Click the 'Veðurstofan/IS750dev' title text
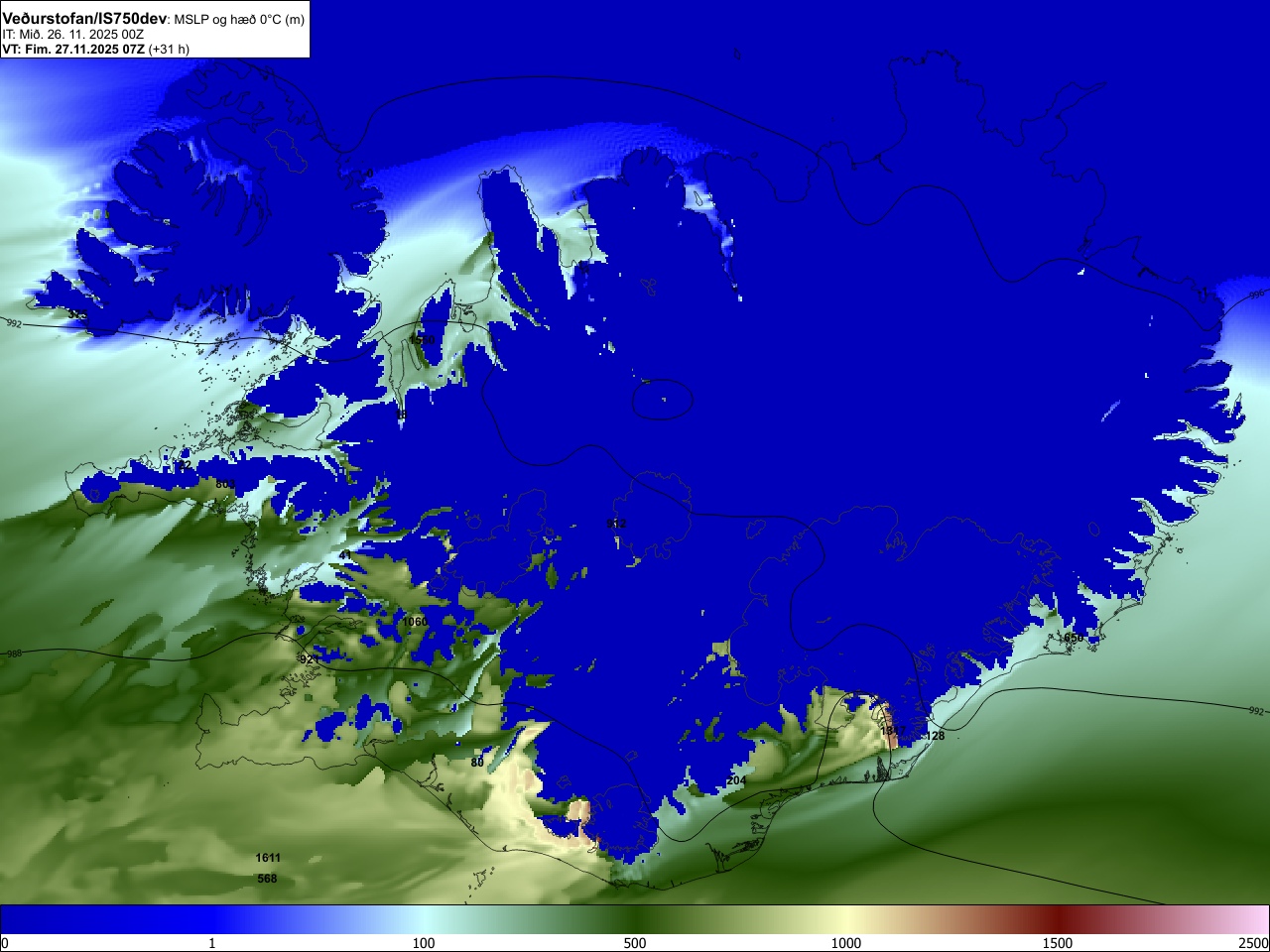Image resolution: width=1270 pixels, height=952 pixels. [x=85, y=19]
